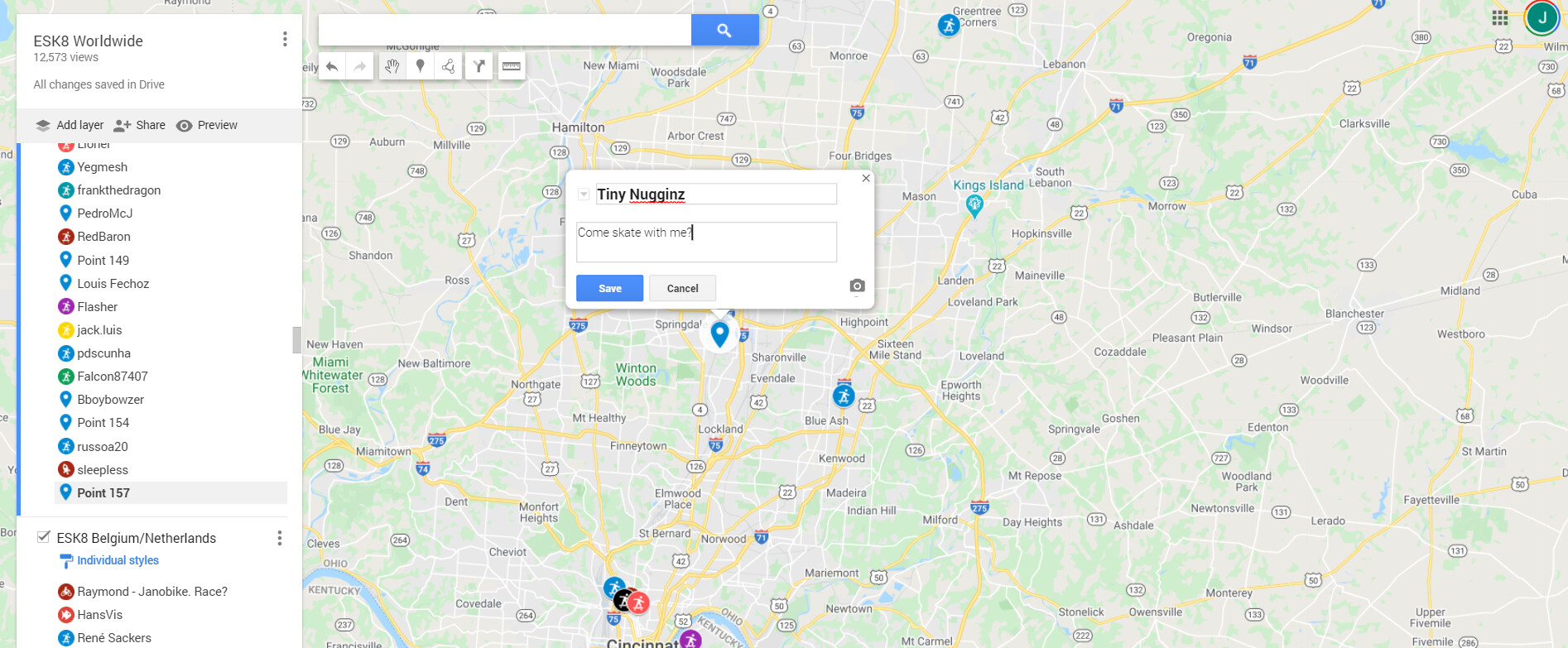
Task: Expand the marker title dropdown arrow
Action: coord(584,194)
